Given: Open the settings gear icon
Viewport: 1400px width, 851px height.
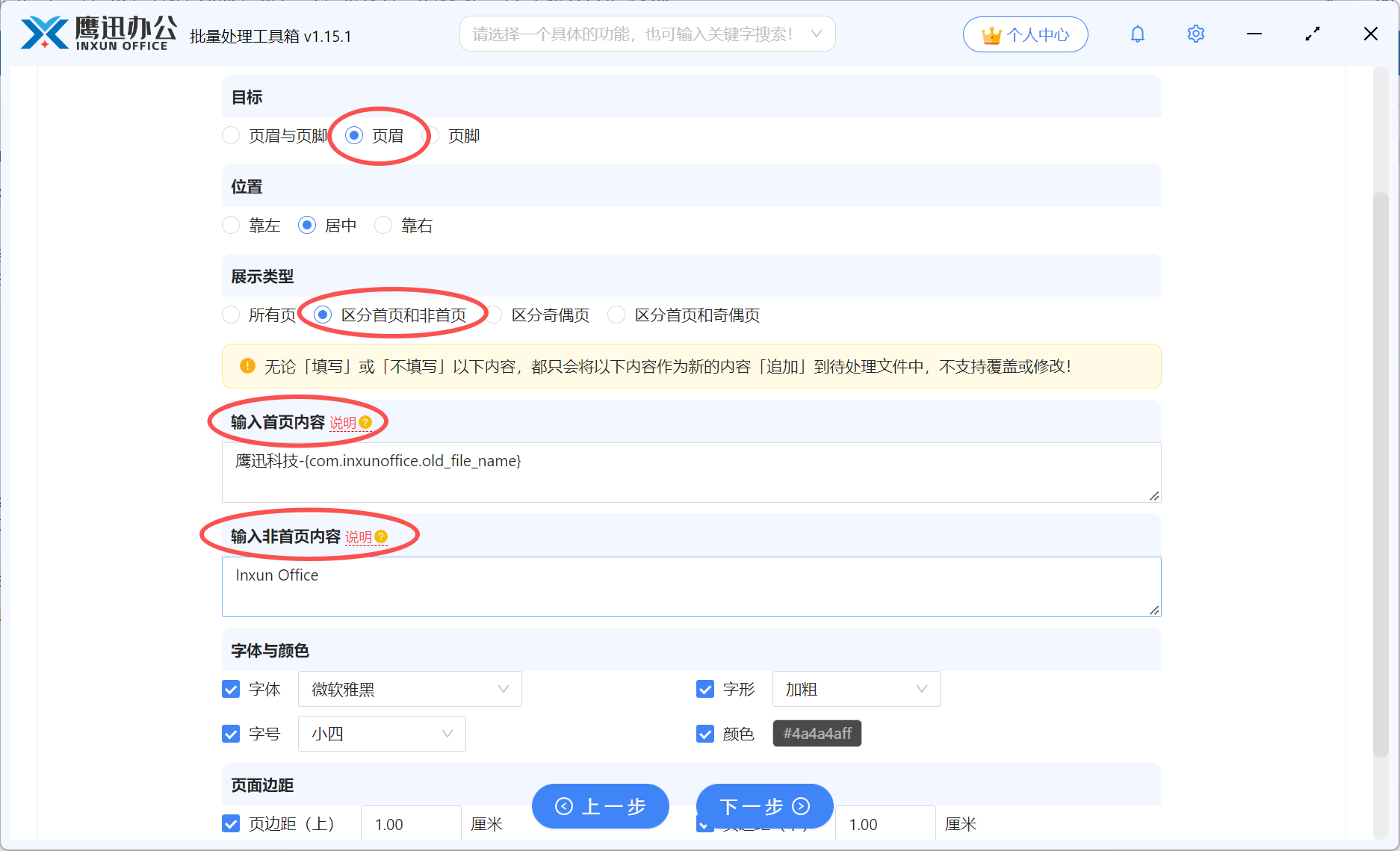Looking at the screenshot, I should pyautogui.click(x=1195, y=34).
